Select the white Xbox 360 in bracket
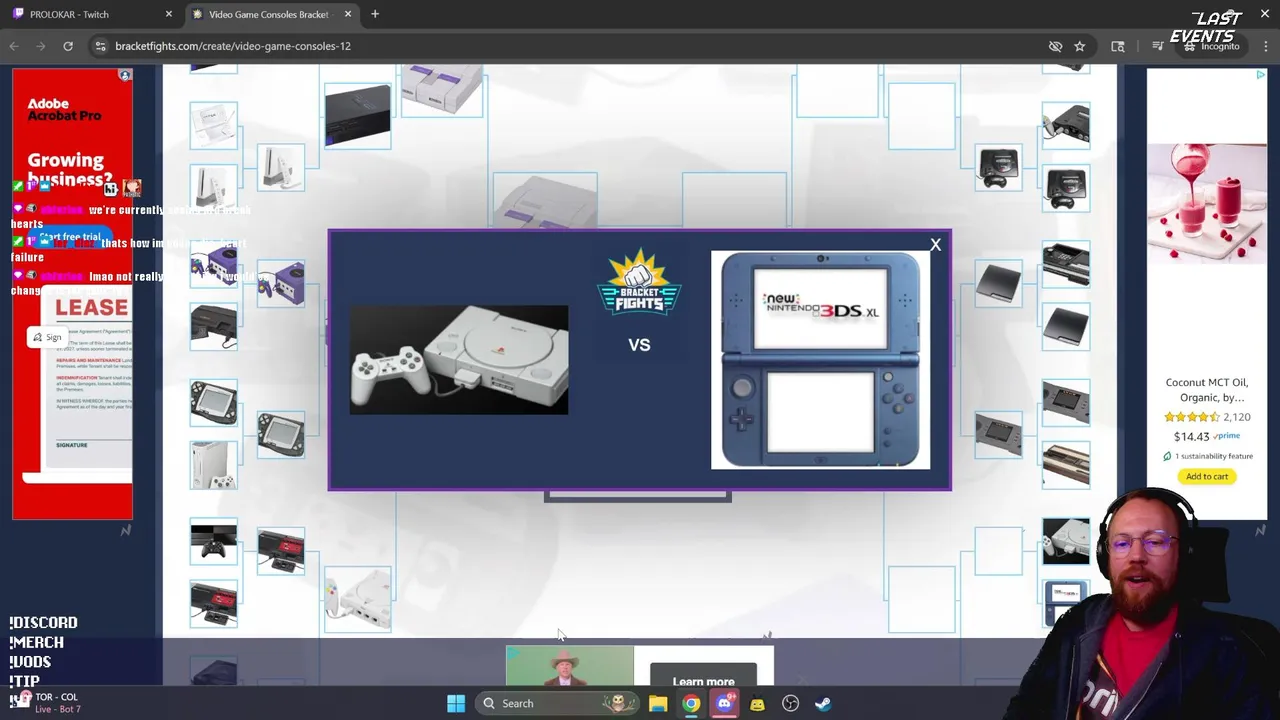This screenshot has height=720, width=1280. click(214, 465)
